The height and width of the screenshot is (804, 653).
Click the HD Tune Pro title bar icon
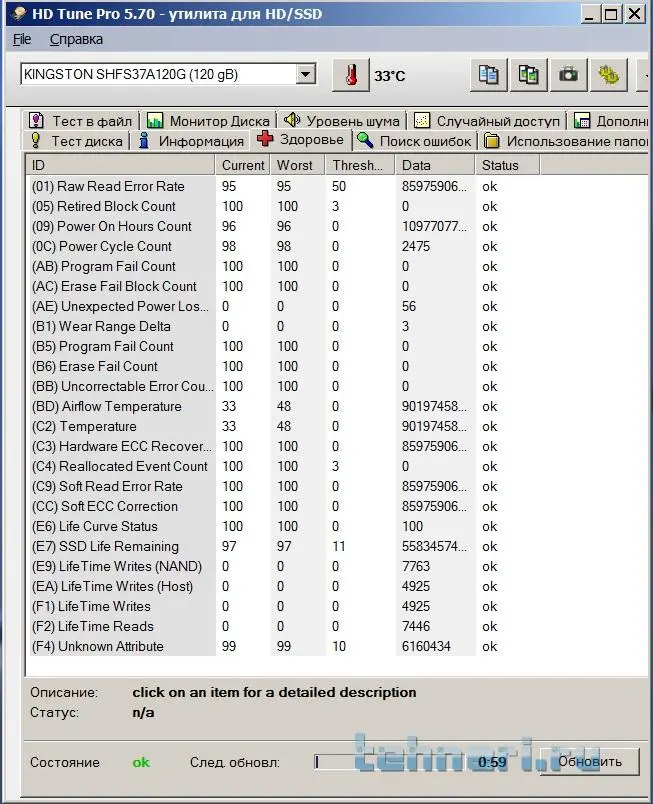pos(19,14)
